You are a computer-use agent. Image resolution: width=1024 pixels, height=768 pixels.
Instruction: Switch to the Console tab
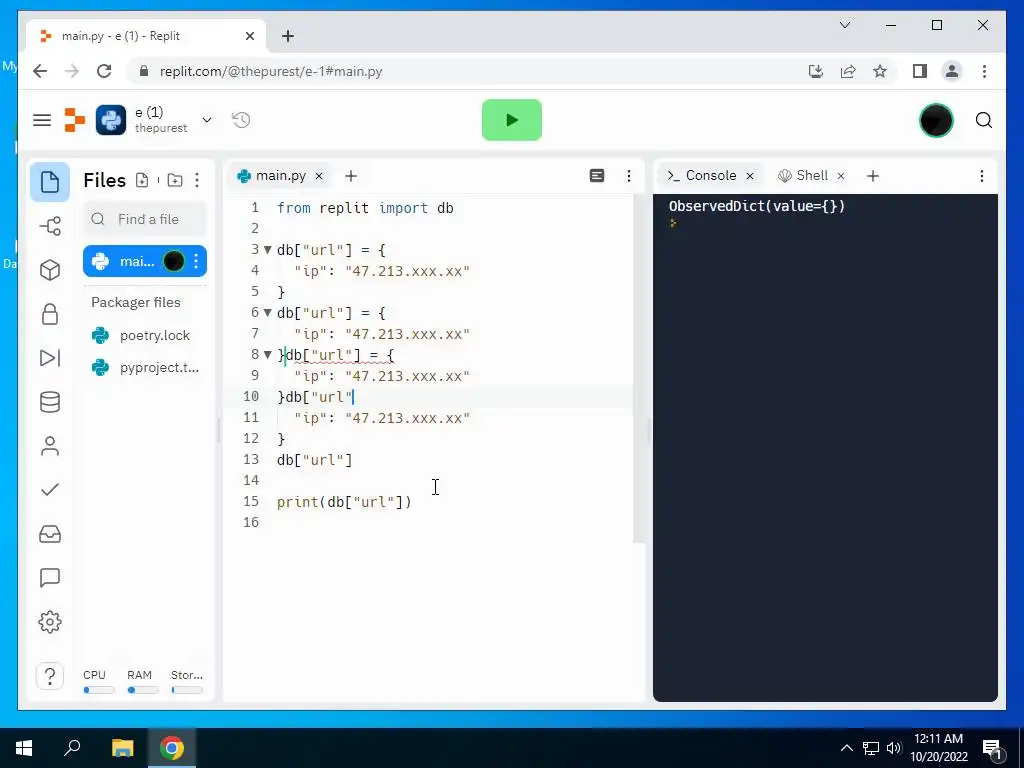(703, 176)
